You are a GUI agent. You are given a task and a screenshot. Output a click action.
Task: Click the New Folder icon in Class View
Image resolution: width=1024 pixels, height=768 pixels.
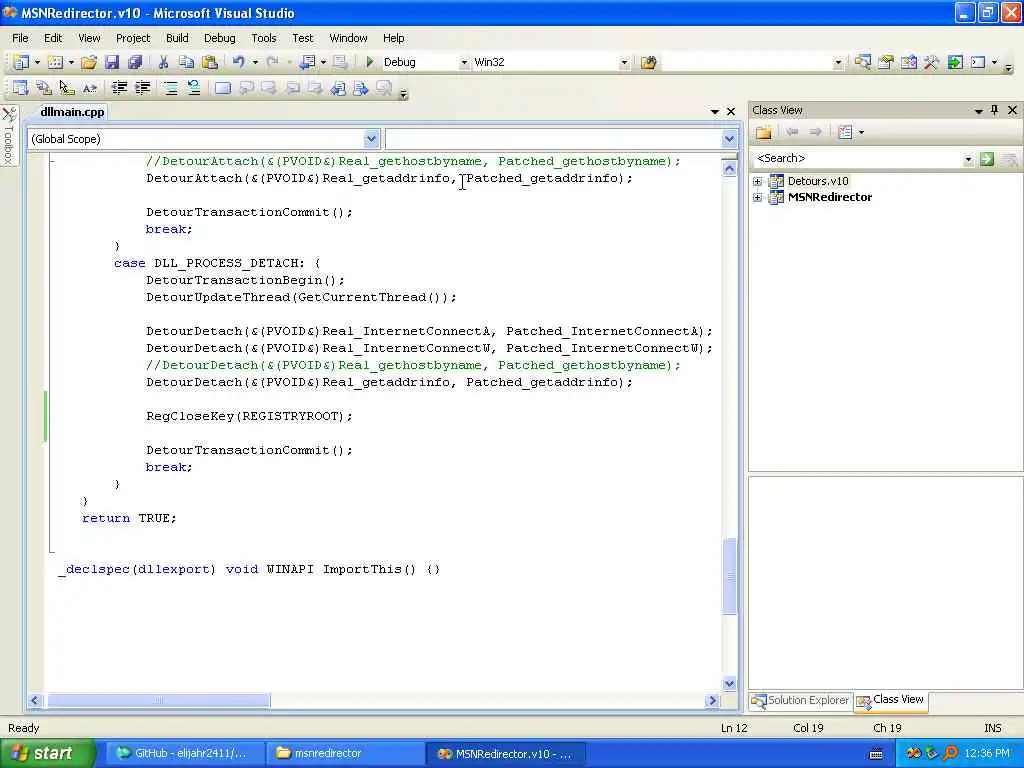[763, 133]
